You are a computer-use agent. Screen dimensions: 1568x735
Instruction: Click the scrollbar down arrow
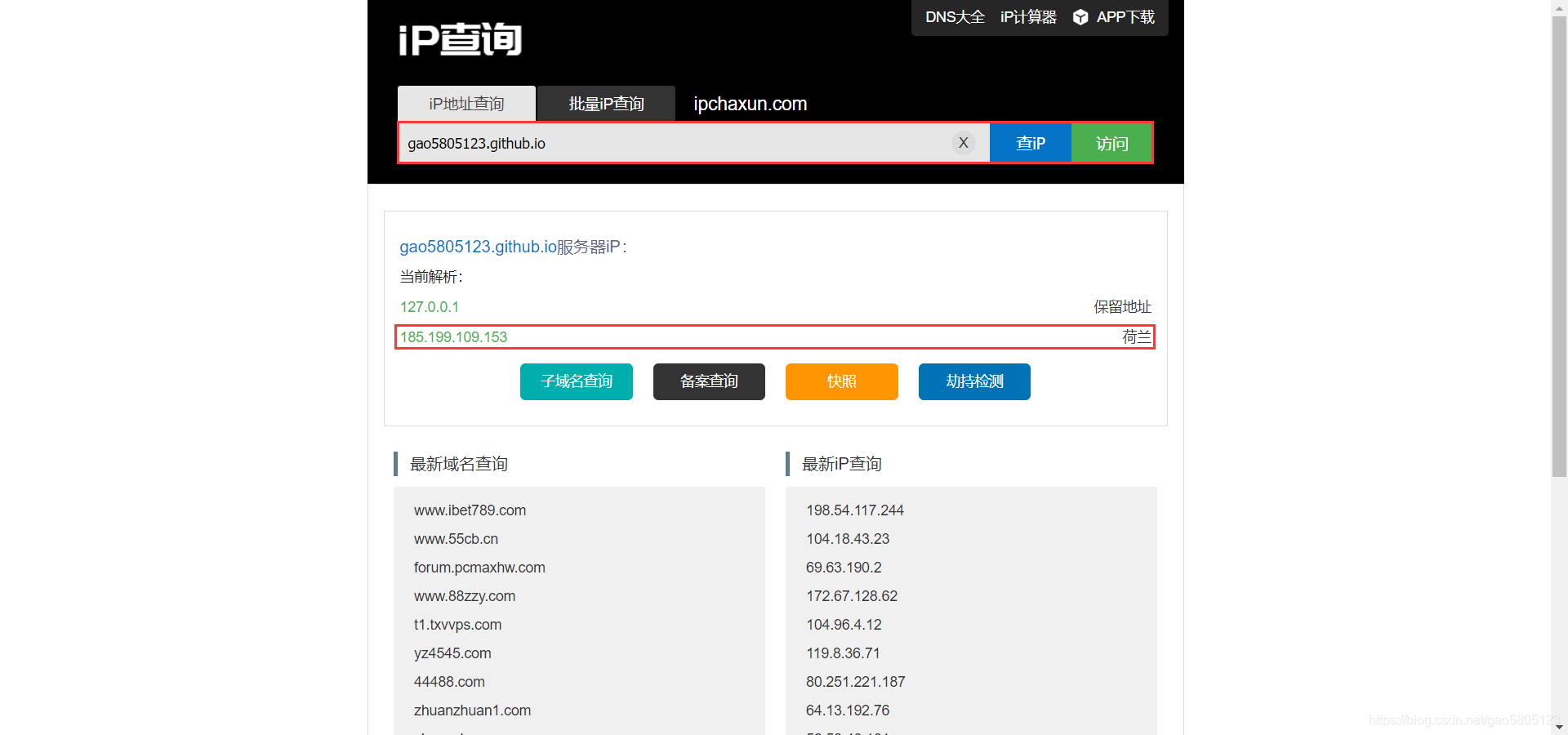point(1559,727)
